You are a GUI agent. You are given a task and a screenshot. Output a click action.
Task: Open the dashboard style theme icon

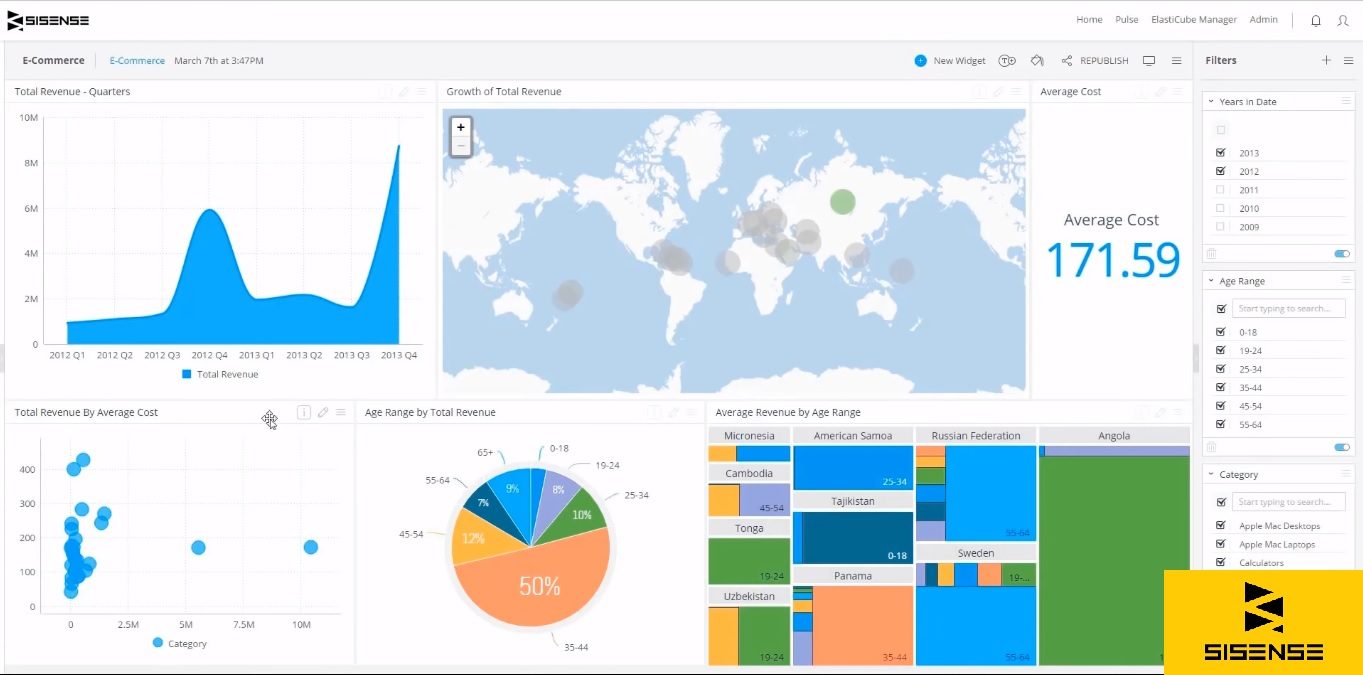(x=1037, y=60)
